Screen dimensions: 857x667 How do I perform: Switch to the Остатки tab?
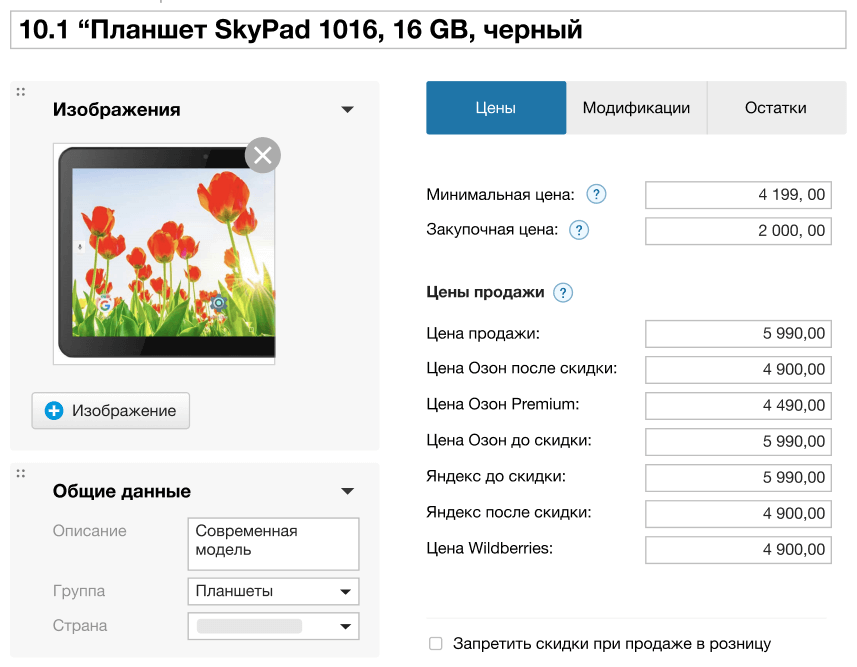pyautogui.click(x=775, y=108)
